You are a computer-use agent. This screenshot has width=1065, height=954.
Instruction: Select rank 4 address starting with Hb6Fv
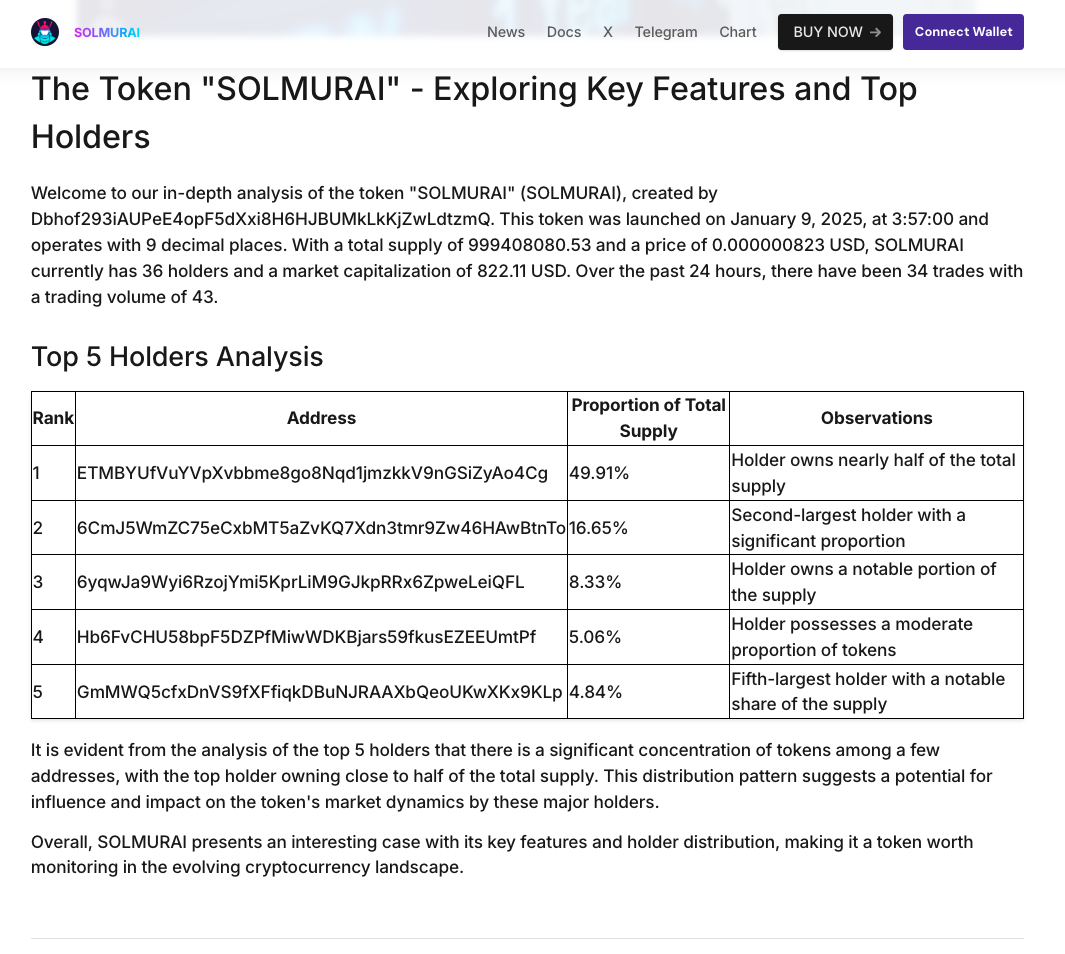306,637
